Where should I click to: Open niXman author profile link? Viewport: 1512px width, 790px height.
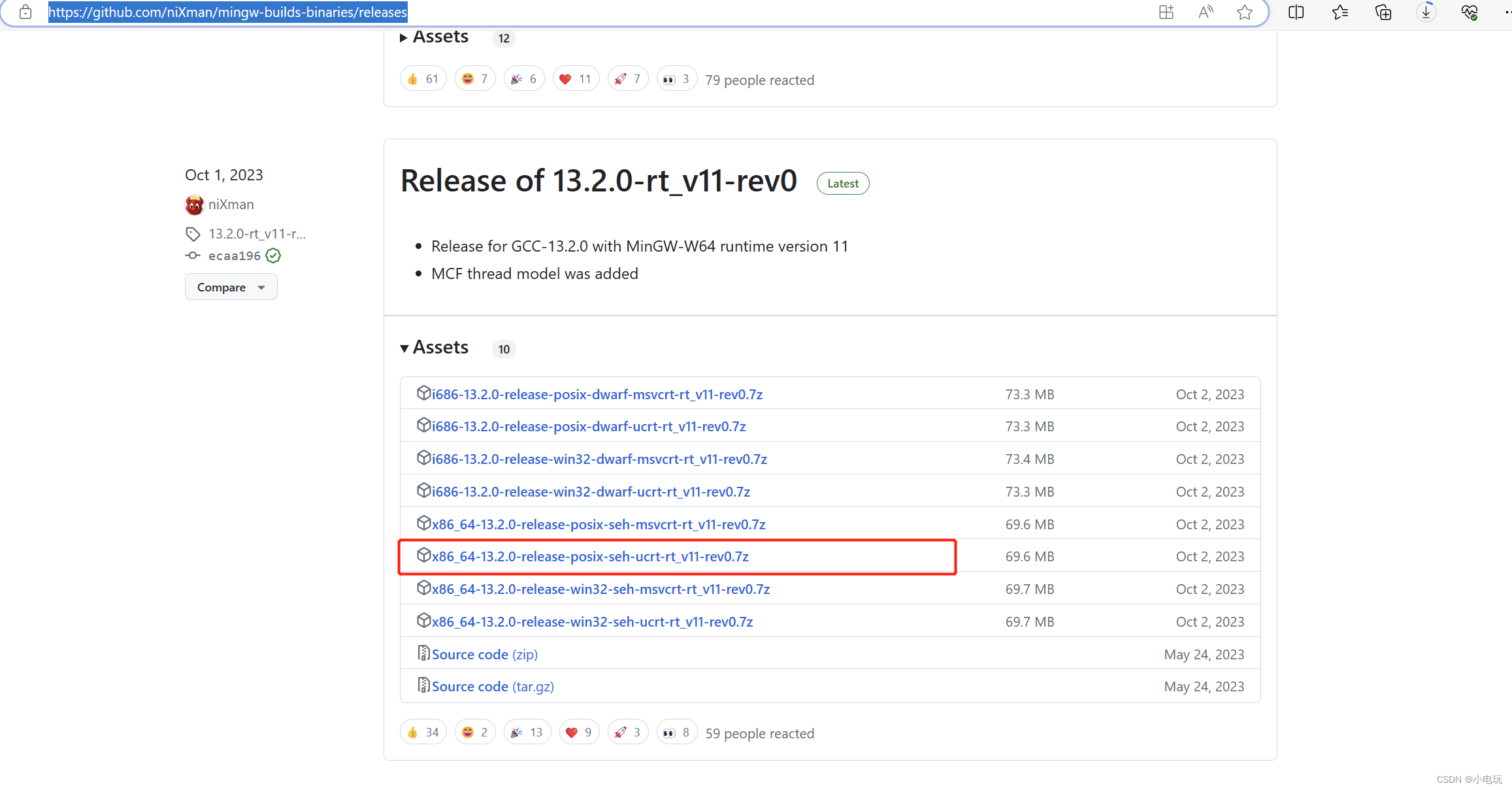click(231, 205)
